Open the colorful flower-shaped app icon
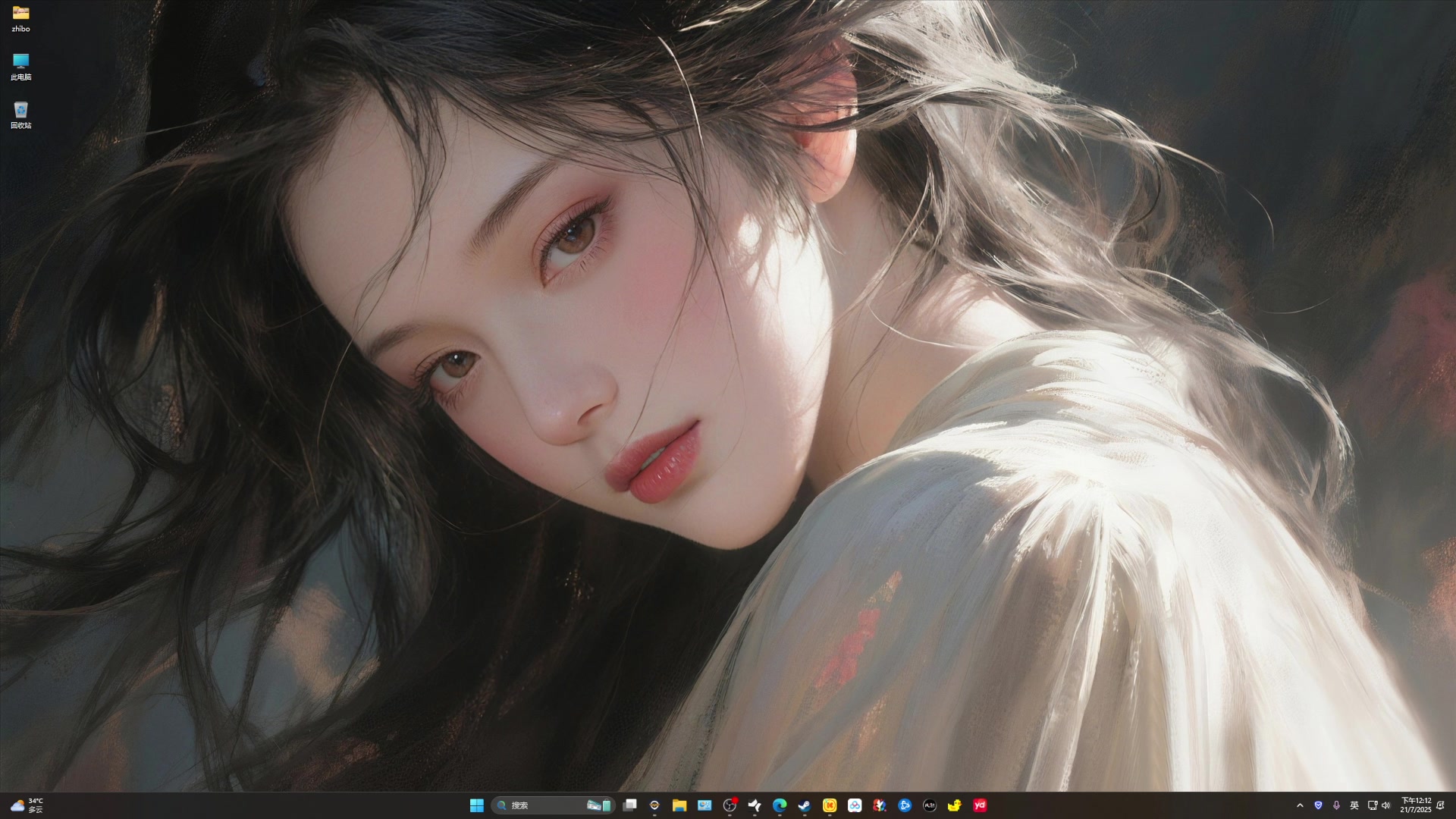Image resolution: width=1456 pixels, height=819 pixels. [x=880, y=805]
